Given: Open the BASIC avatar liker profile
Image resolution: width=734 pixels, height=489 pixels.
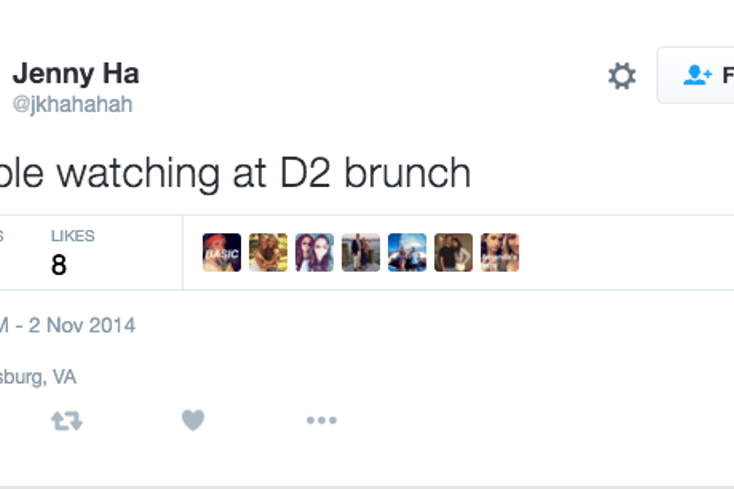Looking at the screenshot, I should (x=222, y=253).
